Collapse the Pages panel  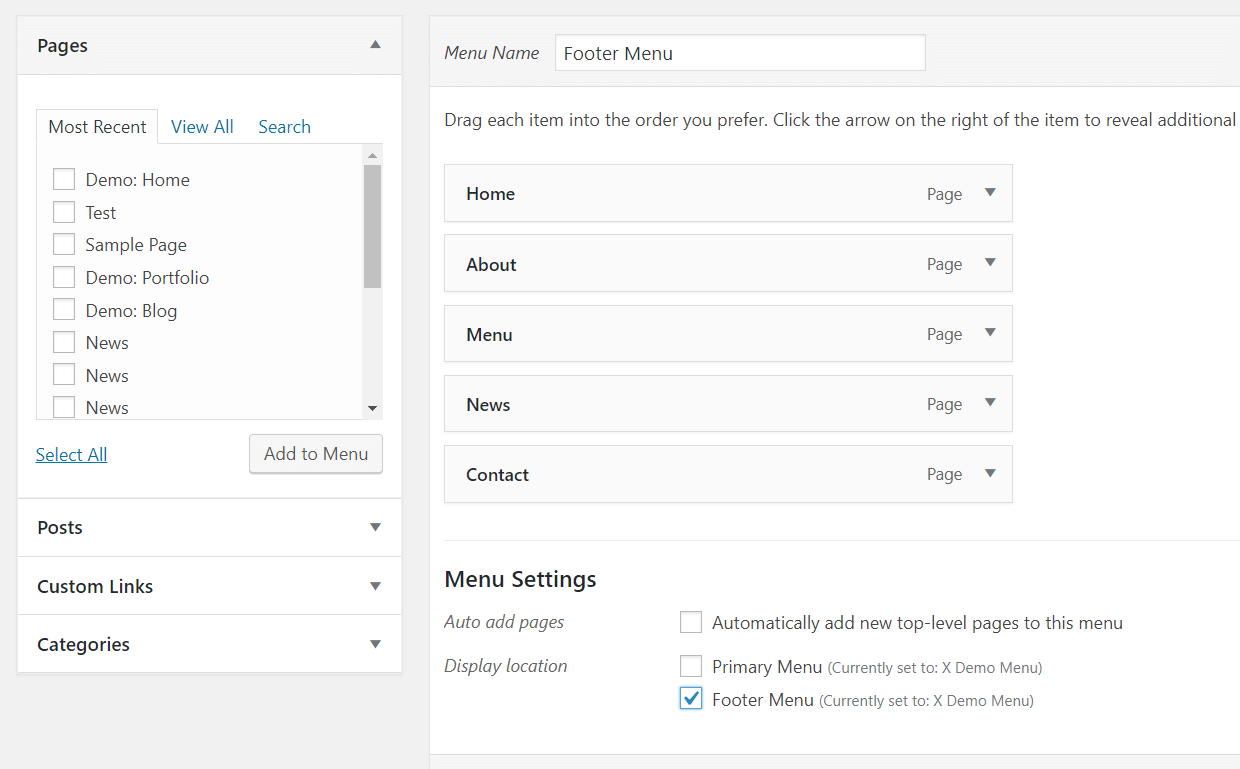tap(375, 45)
